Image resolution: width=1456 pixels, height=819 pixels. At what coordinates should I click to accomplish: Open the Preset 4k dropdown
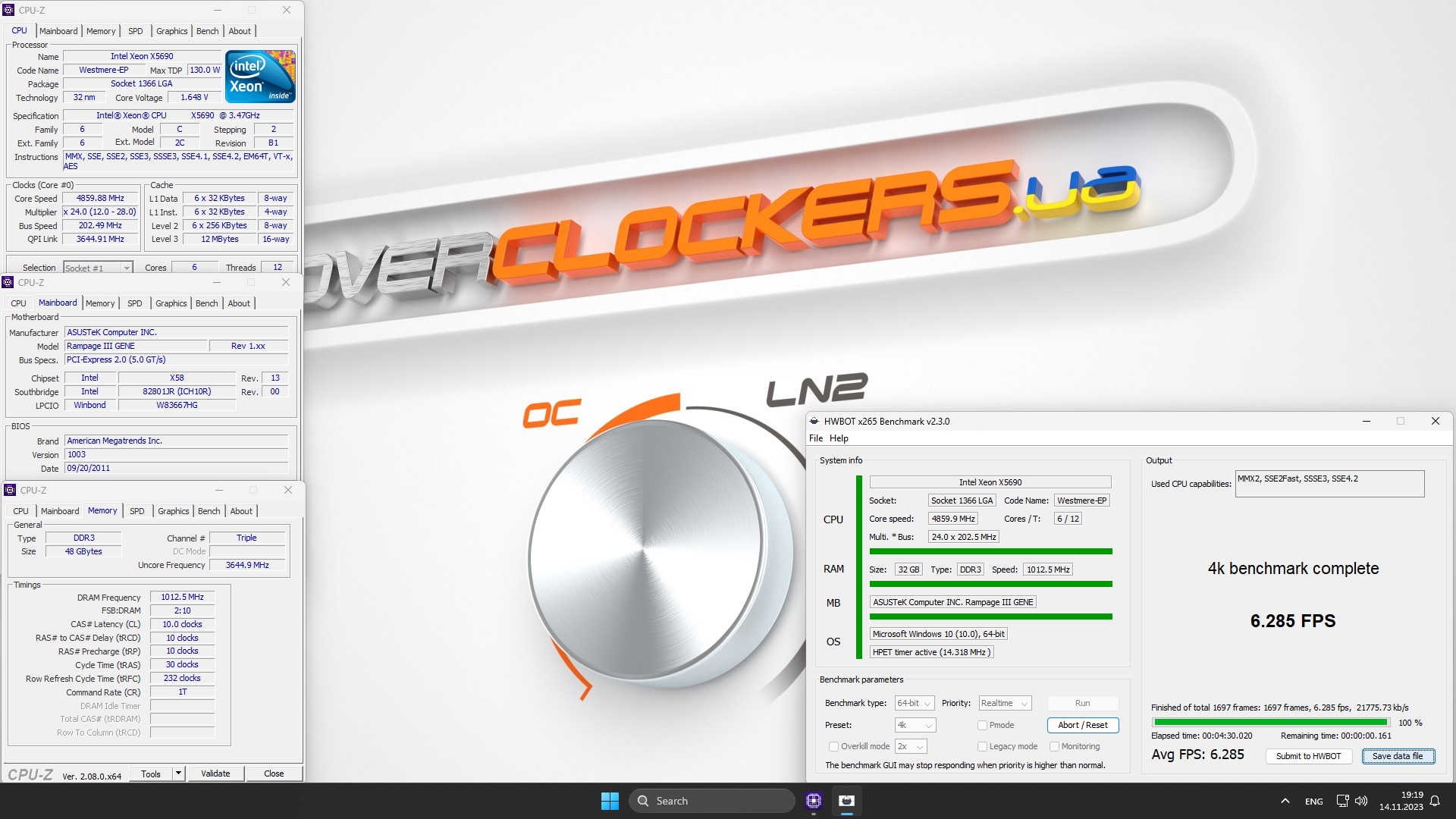coord(915,725)
